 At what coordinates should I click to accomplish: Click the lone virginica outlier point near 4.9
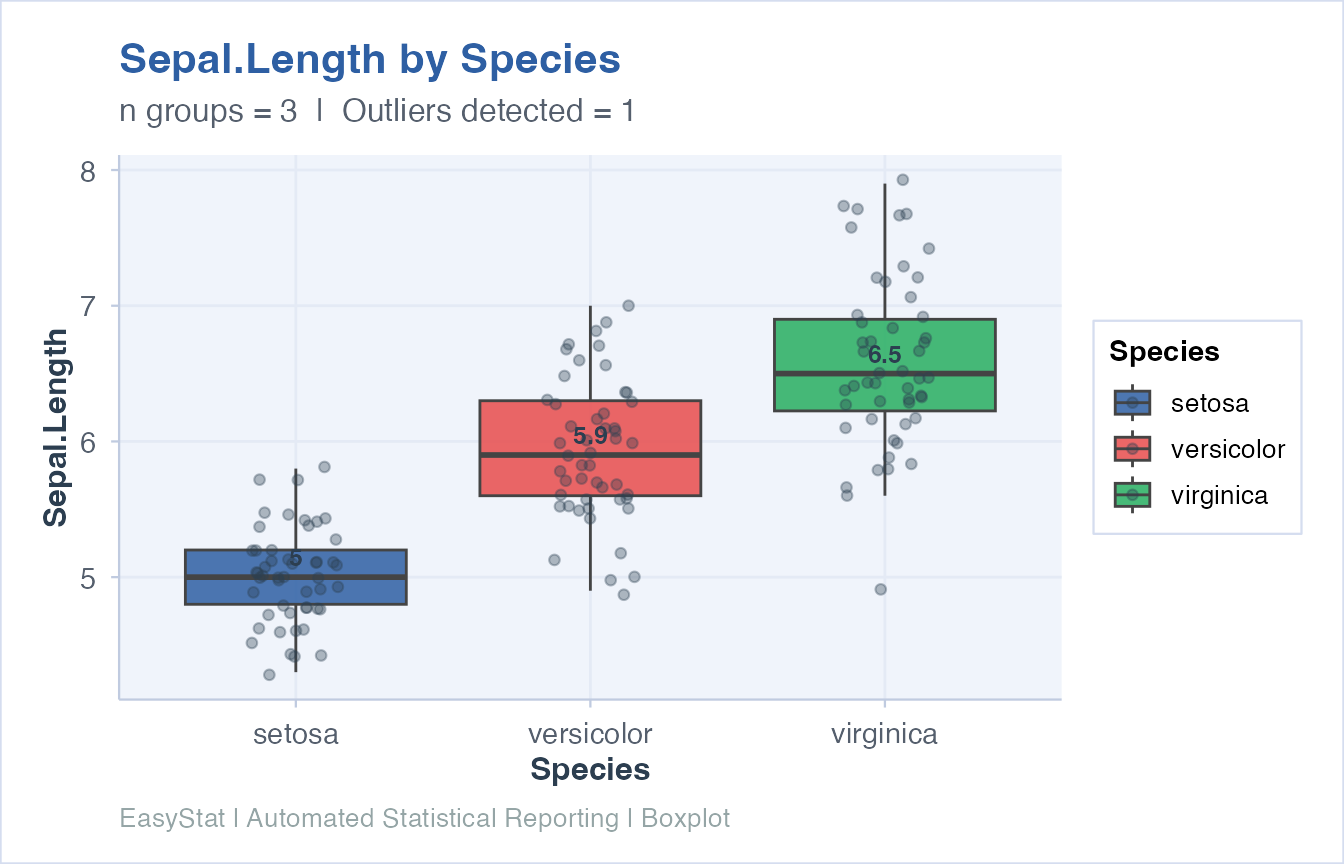click(x=880, y=589)
